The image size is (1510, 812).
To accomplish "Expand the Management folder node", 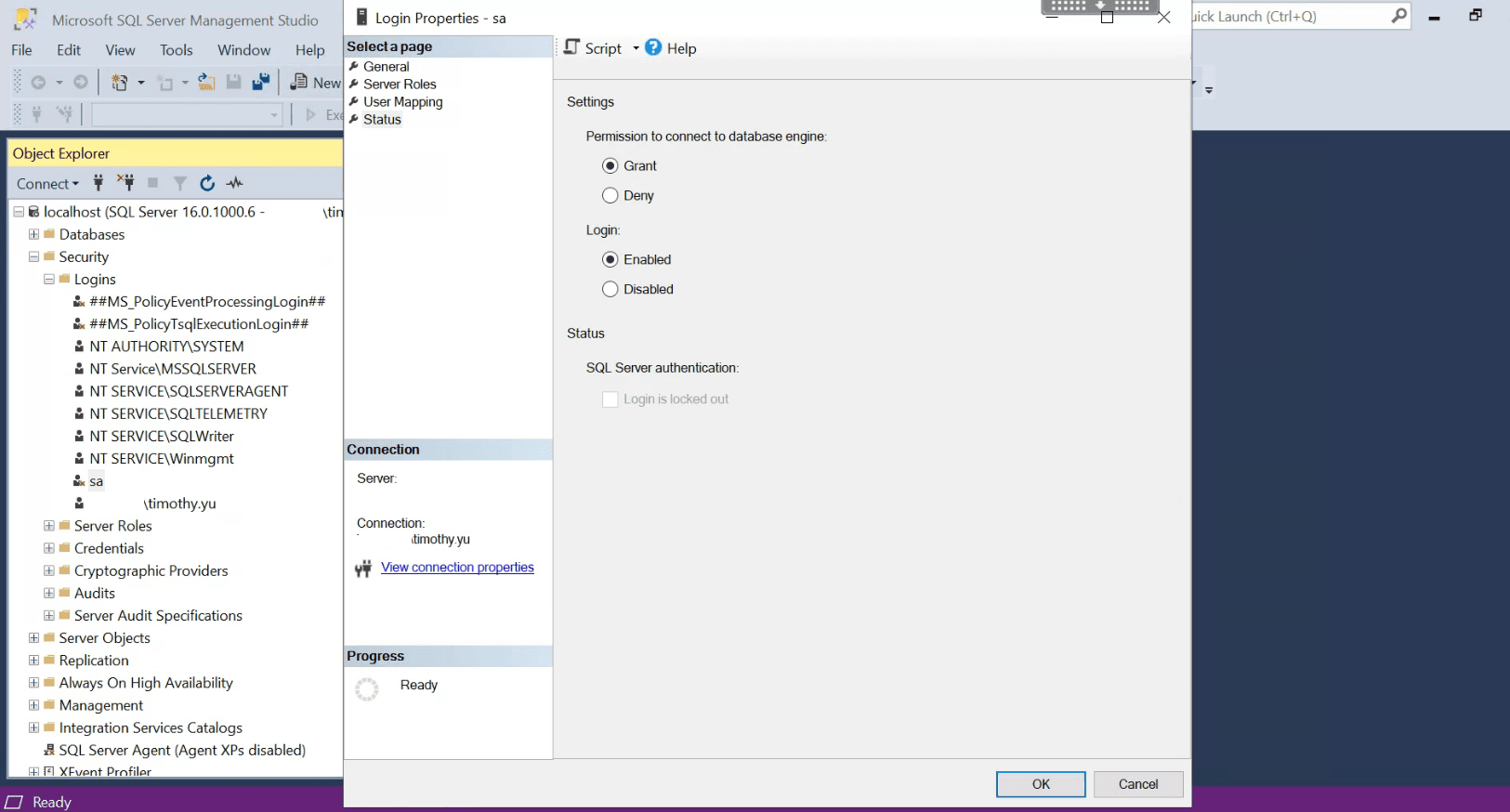I will (x=34, y=705).
